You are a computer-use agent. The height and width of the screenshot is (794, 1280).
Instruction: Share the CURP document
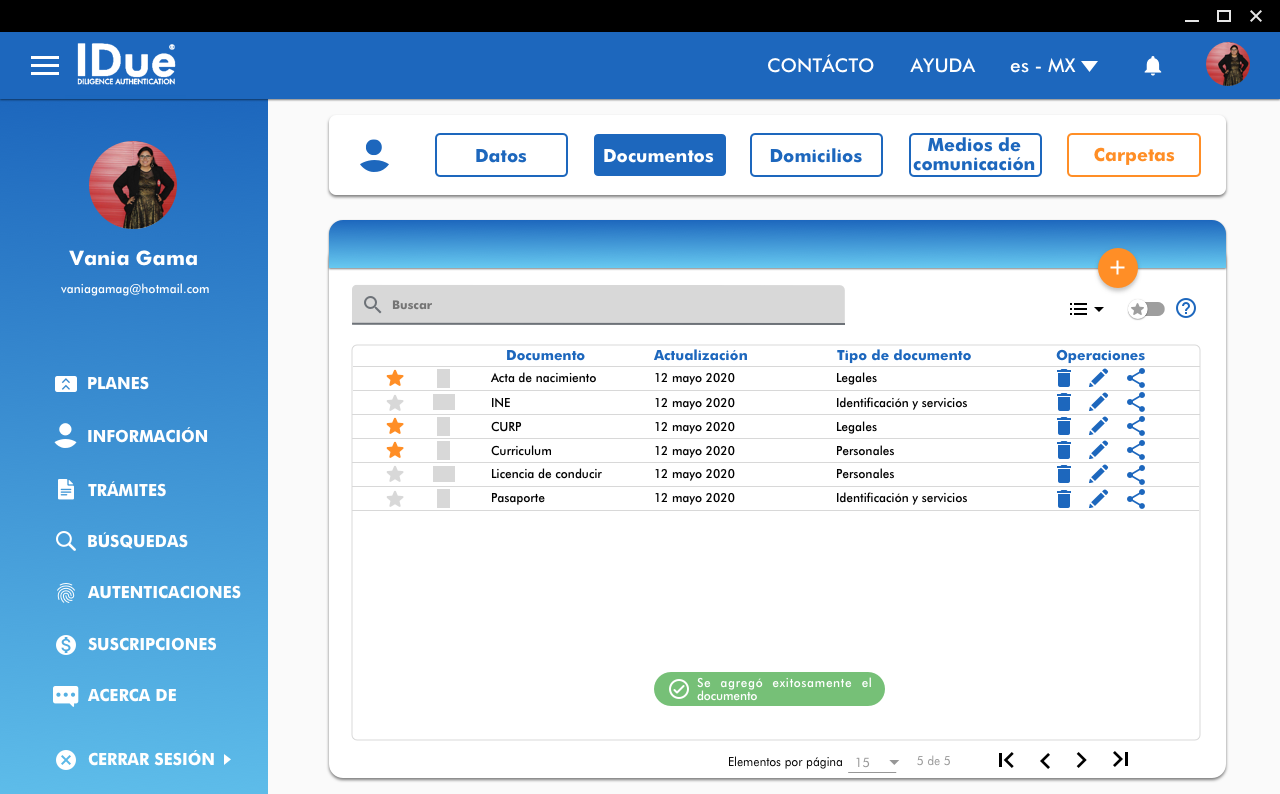click(x=1135, y=426)
